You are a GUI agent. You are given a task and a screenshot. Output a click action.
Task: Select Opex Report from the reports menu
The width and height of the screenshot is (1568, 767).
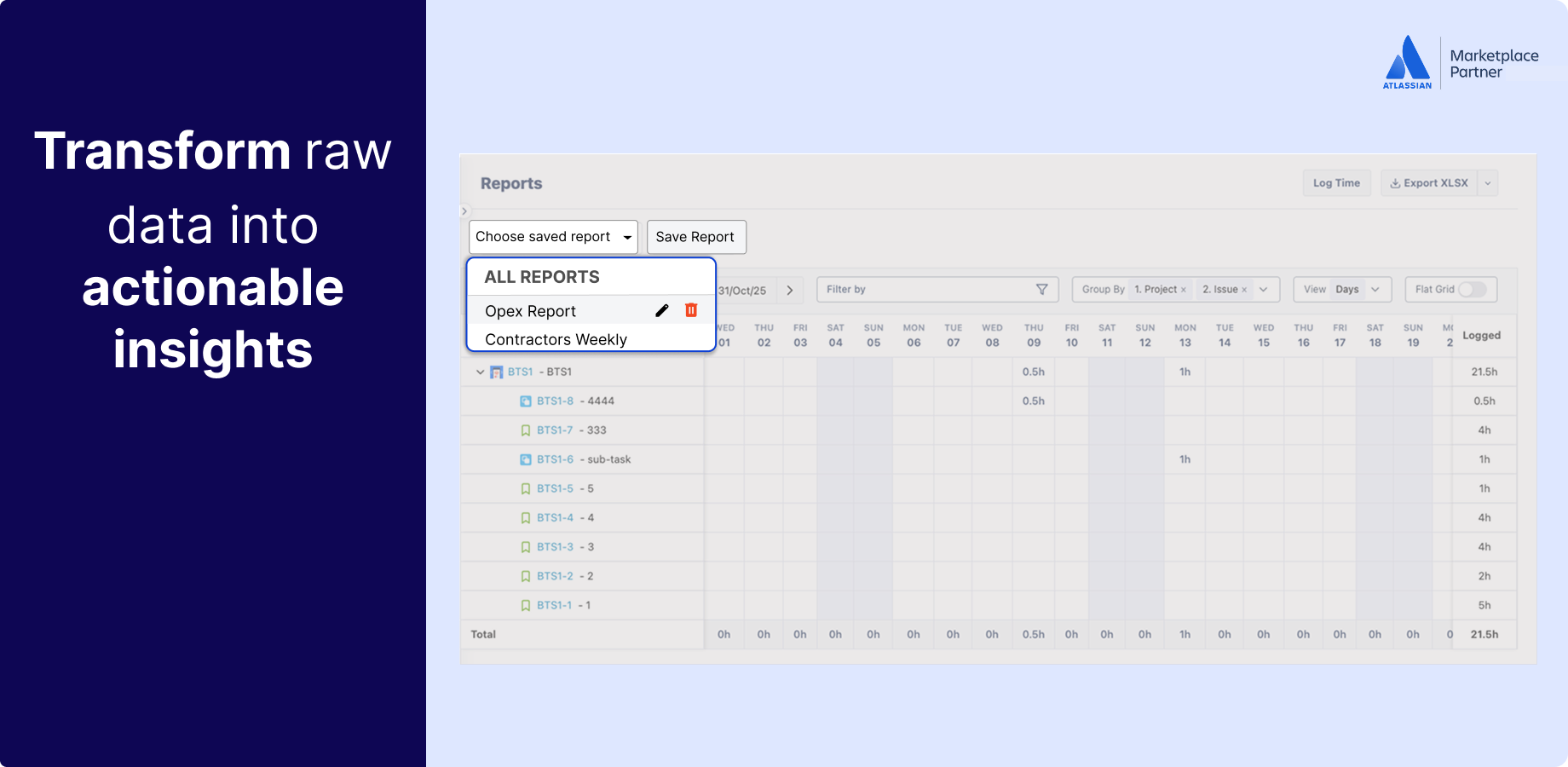pos(530,310)
